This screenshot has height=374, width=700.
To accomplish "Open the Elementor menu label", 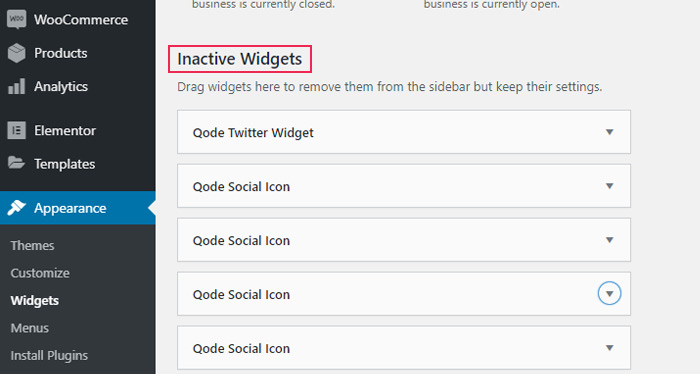I will (65, 131).
